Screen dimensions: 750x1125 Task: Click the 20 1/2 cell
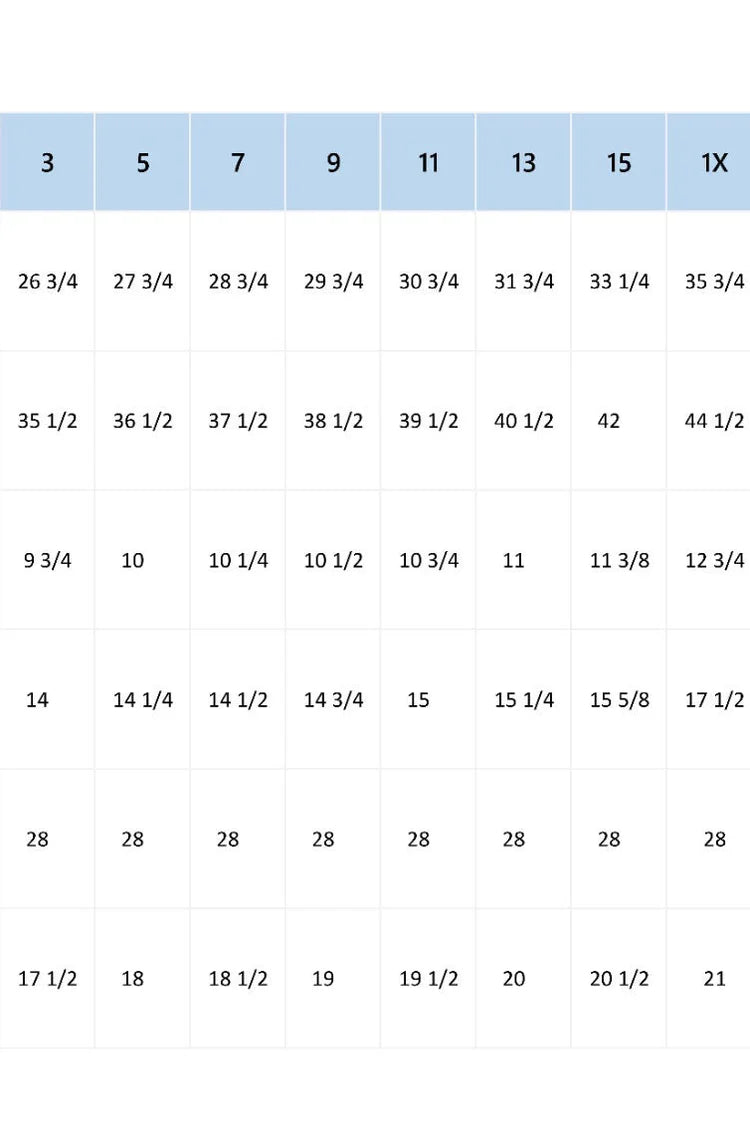(x=619, y=979)
